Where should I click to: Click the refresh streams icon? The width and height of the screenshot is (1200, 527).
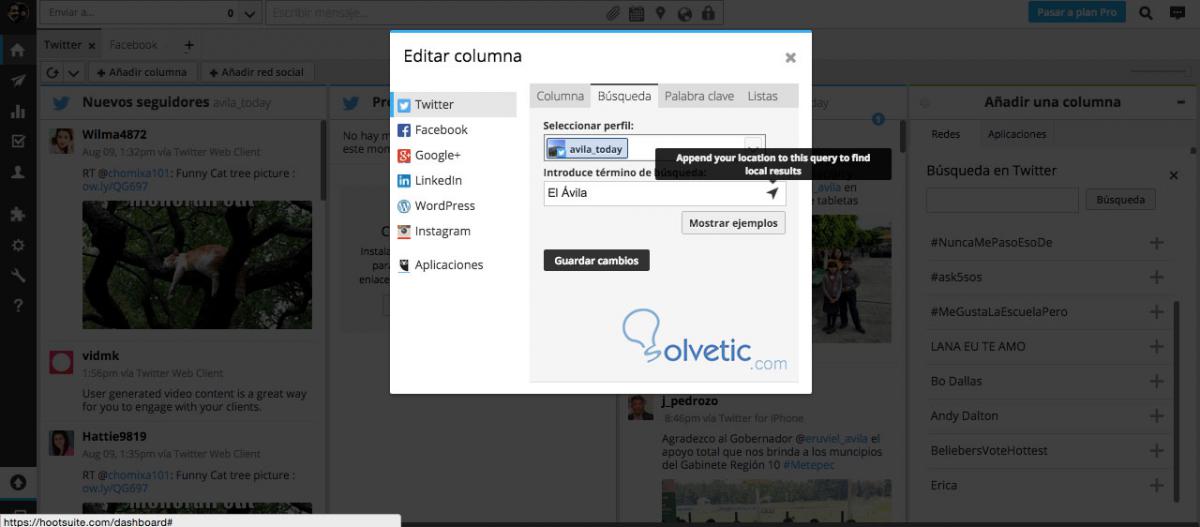click(x=54, y=72)
